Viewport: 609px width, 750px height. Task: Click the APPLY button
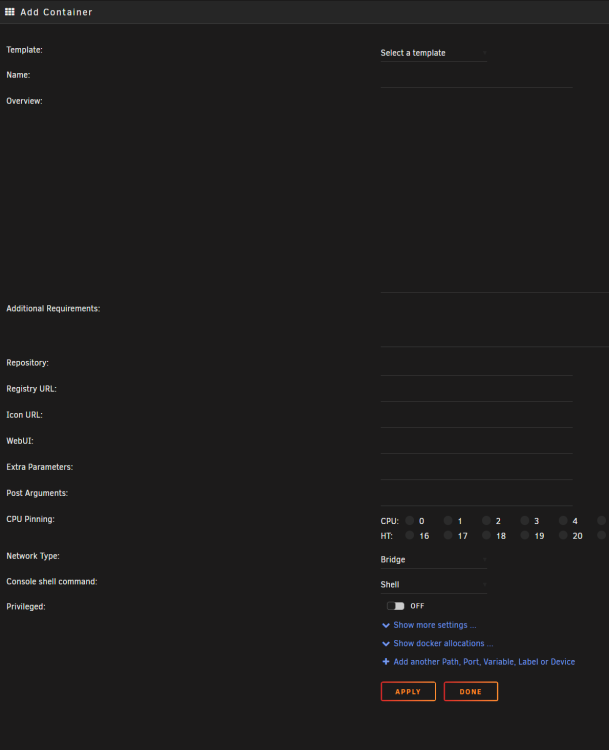(408, 692)
